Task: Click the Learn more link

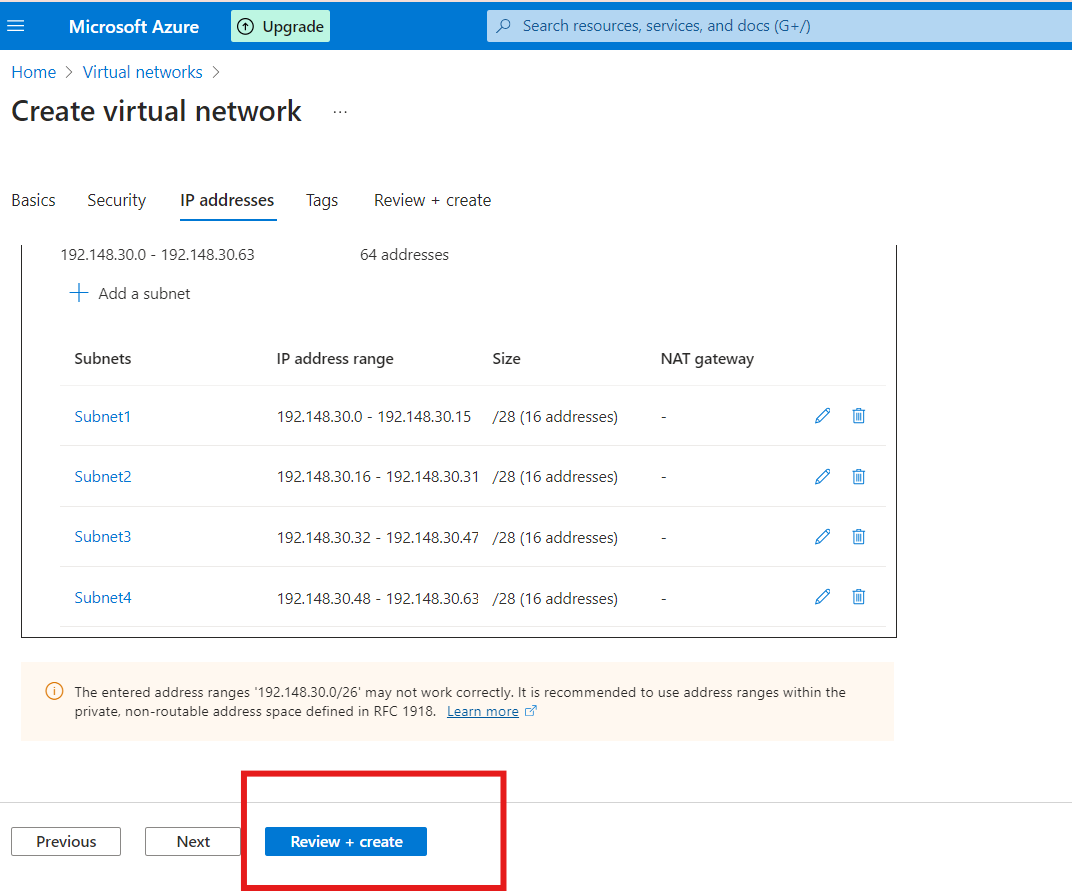Action: pos(483,712)
